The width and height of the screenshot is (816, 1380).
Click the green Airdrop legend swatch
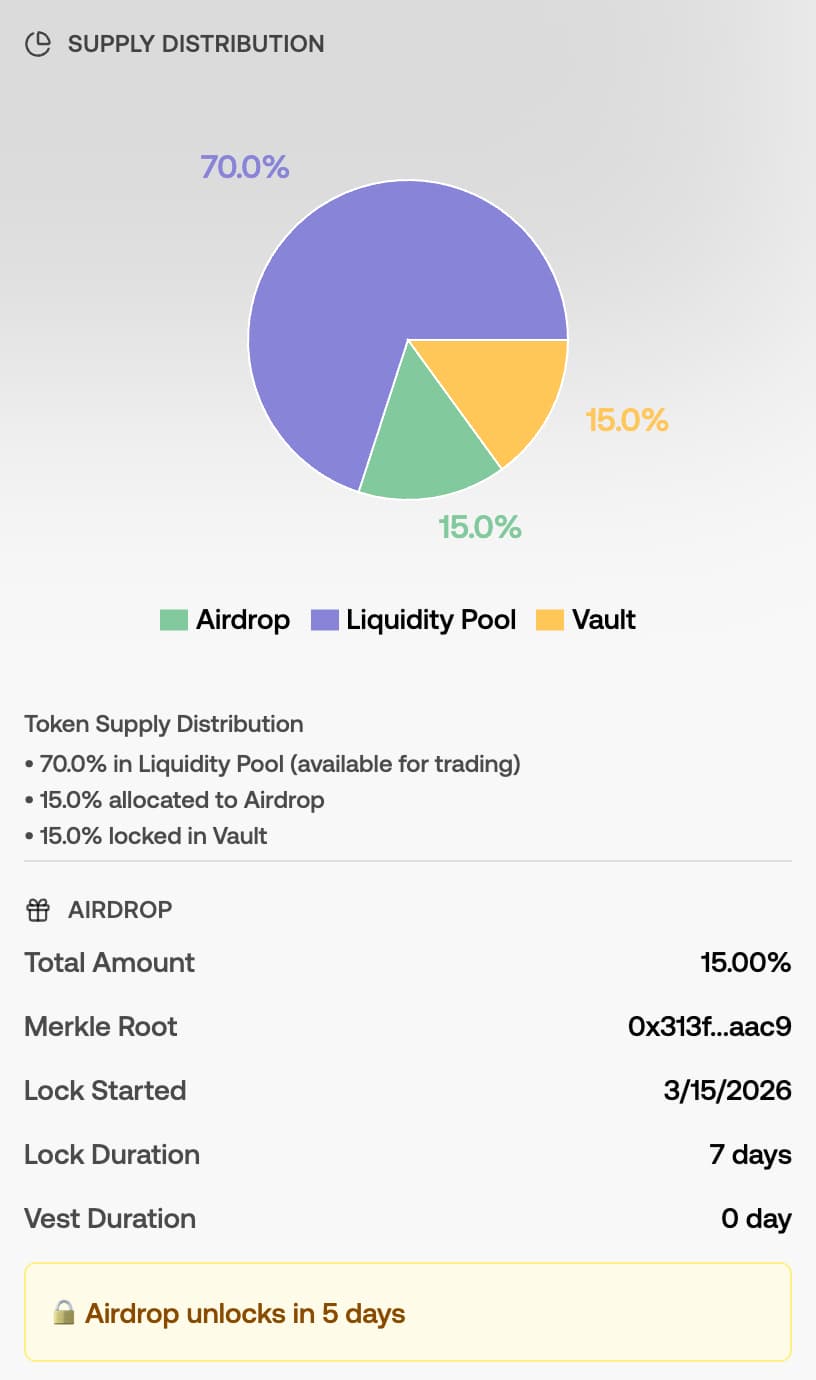pyautogui.click(x=174, y=620)
